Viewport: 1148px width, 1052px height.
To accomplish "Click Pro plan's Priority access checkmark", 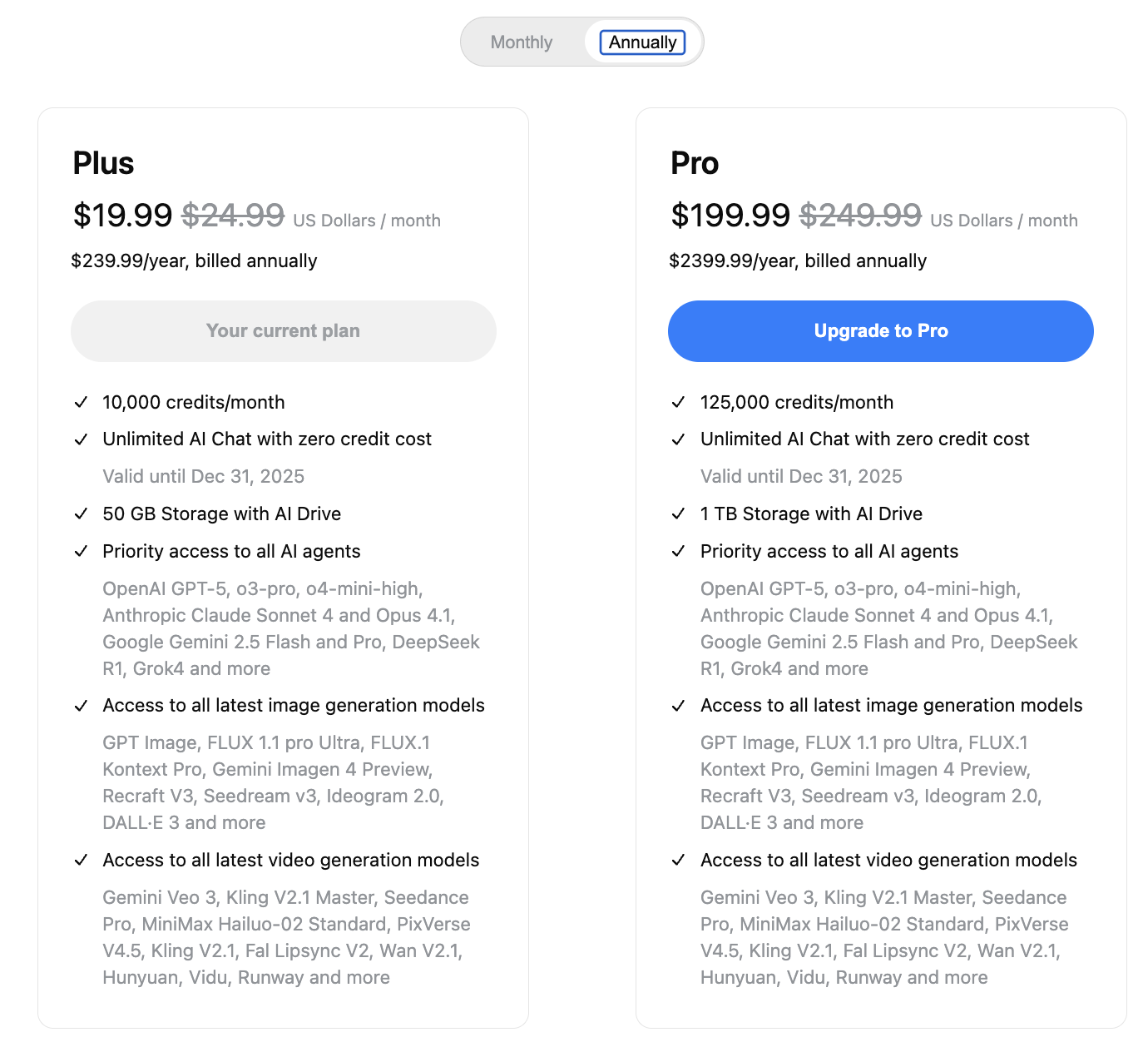I will click(678, 552).
